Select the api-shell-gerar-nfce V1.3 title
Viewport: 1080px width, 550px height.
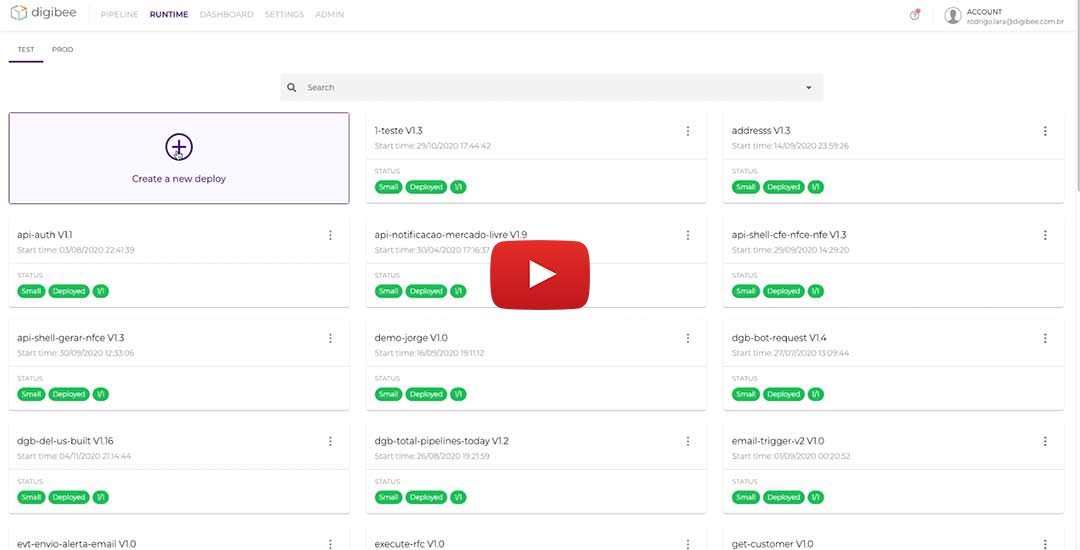[71, 338]
